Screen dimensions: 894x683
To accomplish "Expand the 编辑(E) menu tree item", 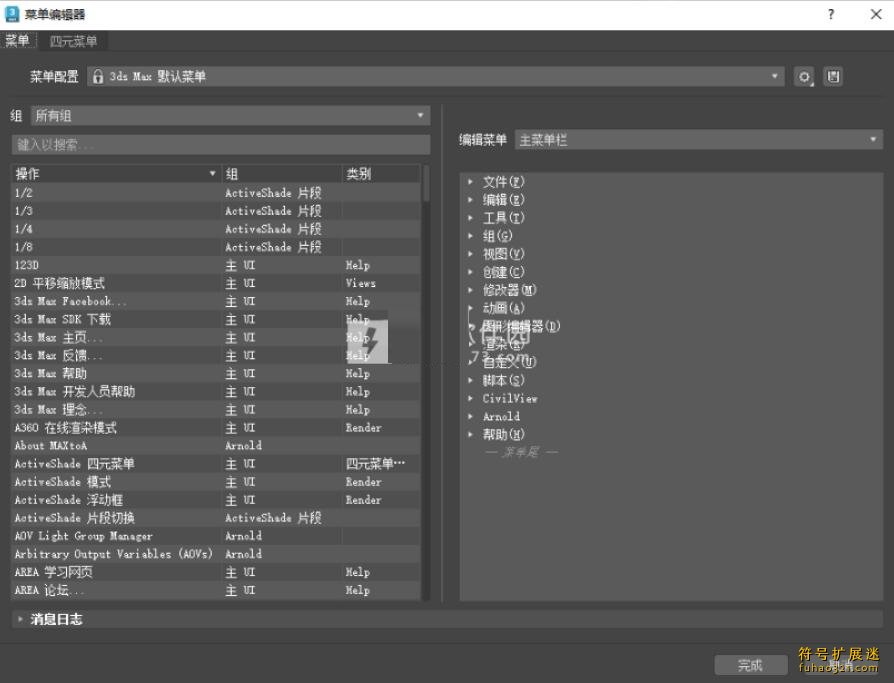I will coord(470,200).
